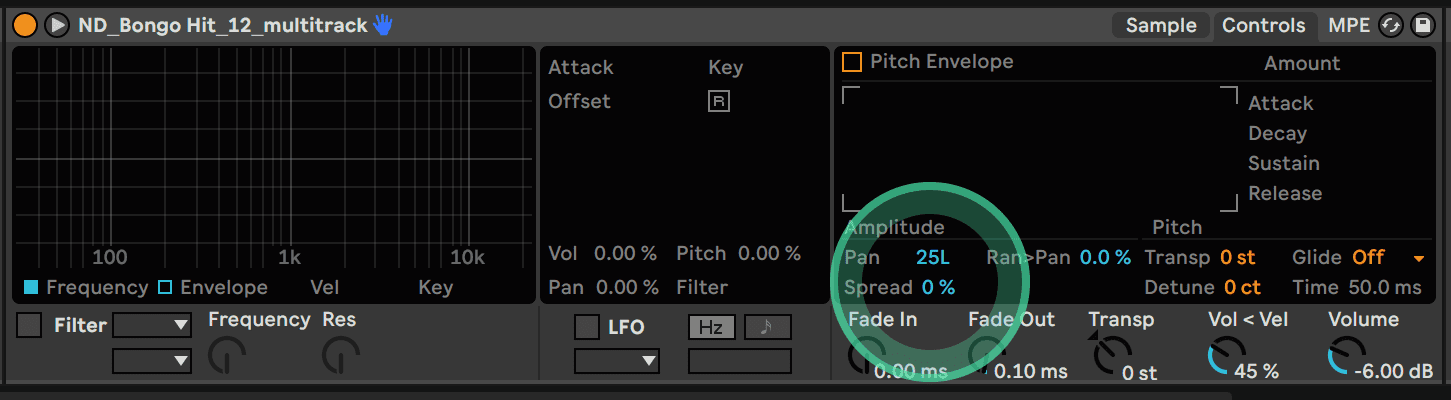Click the MPE button
Screen dimensions: 1451x400
1349,25
